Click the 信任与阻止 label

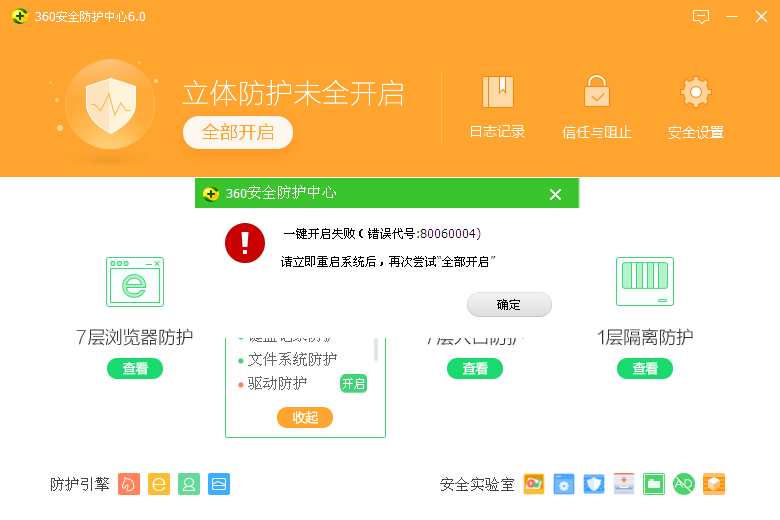coord(596,132)
